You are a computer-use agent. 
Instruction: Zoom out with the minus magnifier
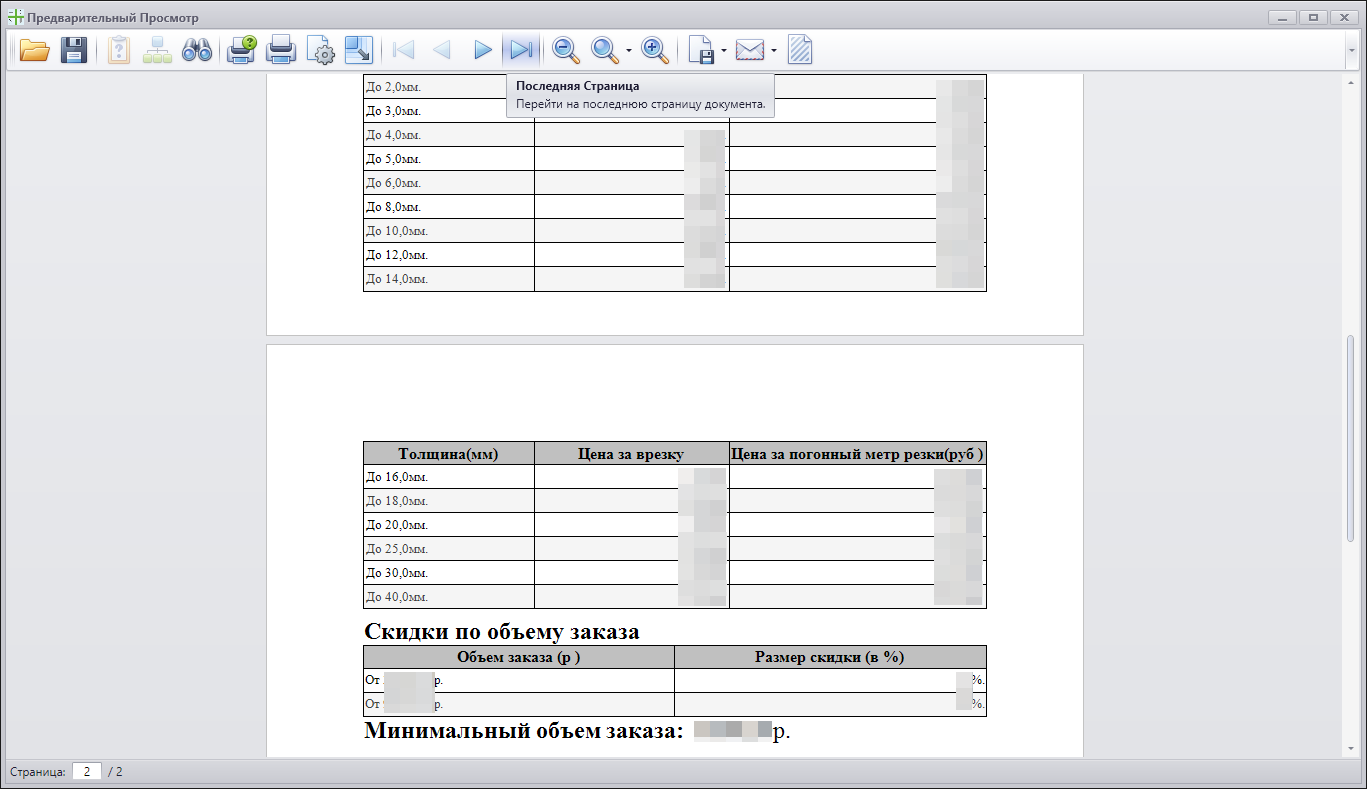tap(567, 50)
